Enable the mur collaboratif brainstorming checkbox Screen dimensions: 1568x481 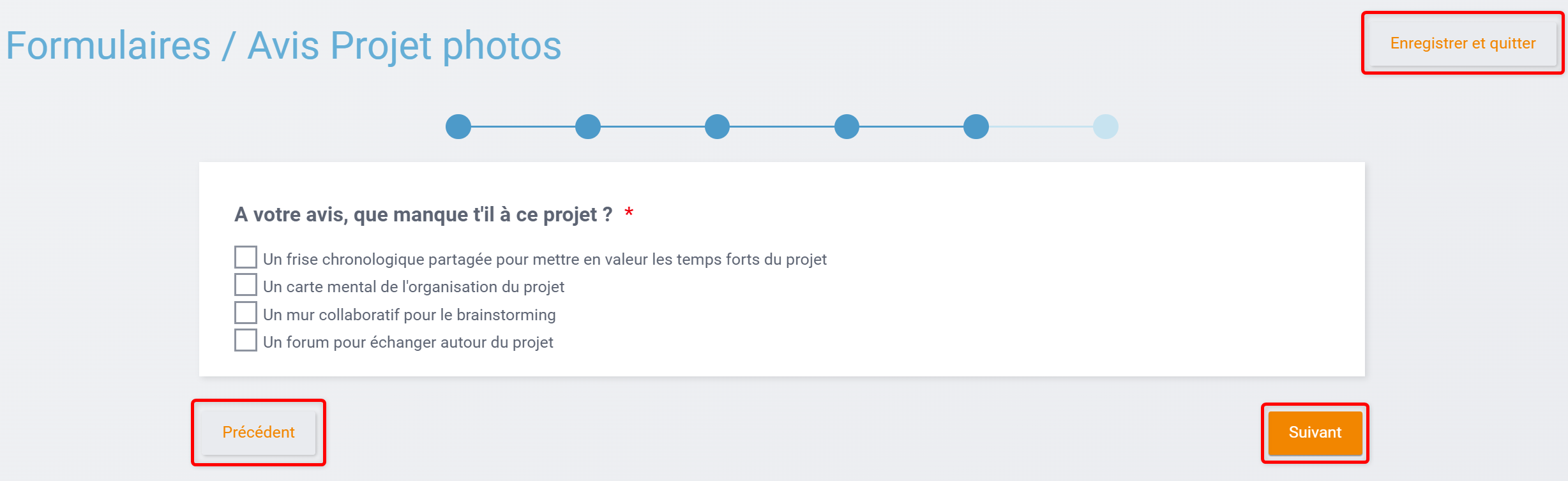pos(246,313)
